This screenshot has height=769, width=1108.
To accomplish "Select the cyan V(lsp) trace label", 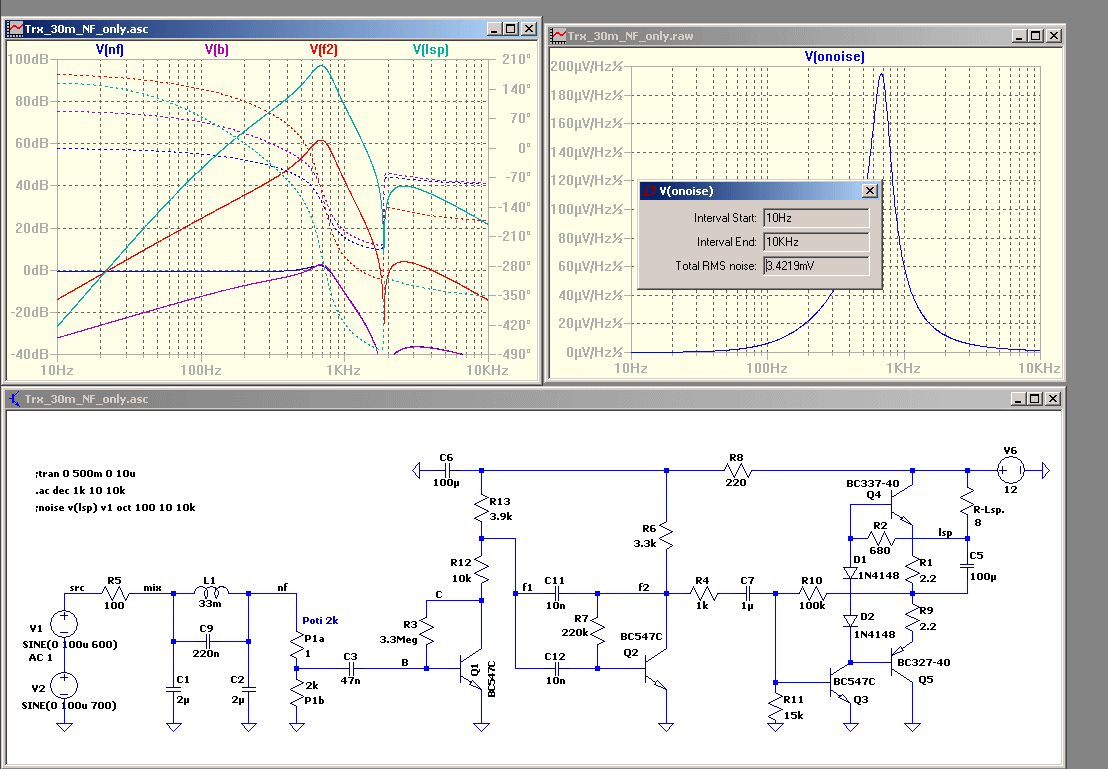I will [x=432, y=48].
